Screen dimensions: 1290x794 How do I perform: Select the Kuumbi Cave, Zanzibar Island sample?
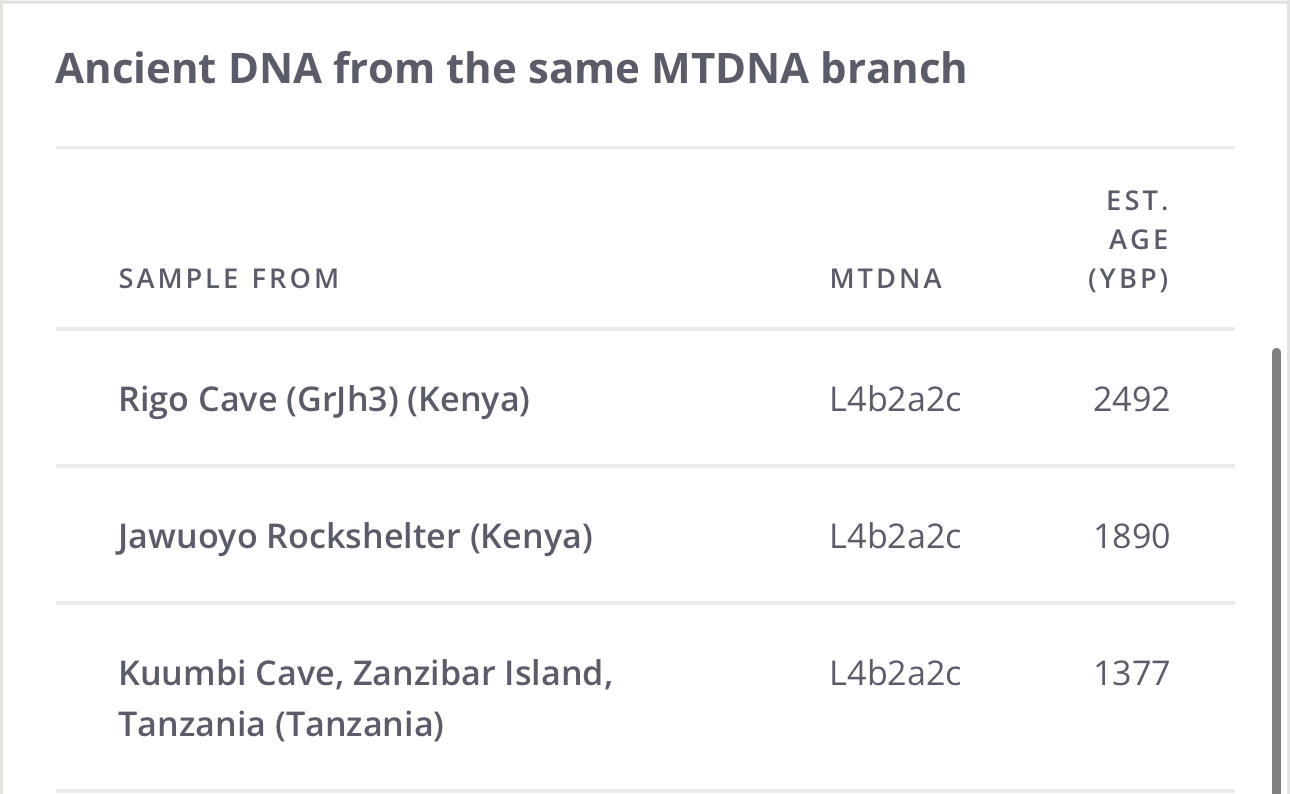coord(365,698)
